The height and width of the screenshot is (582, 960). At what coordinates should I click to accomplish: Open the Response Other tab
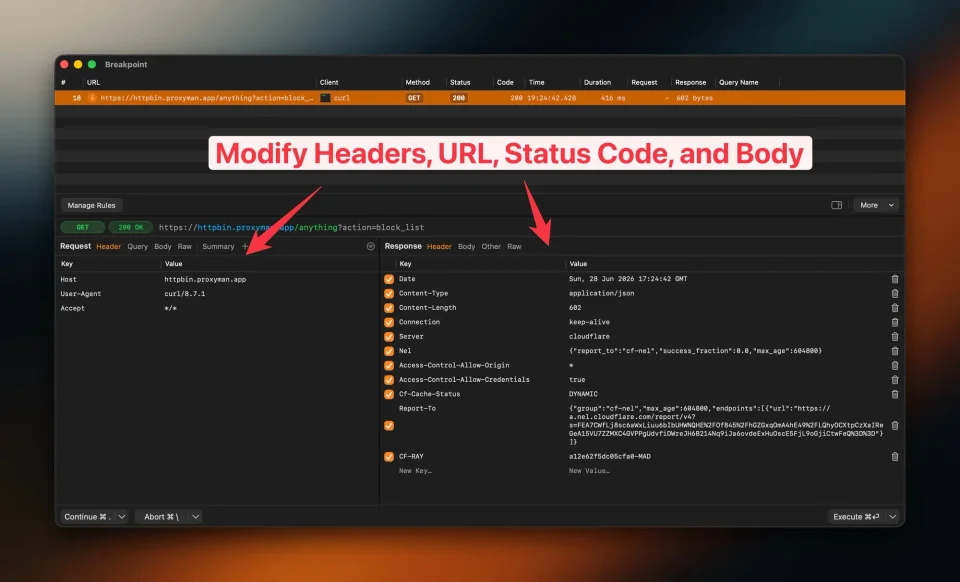(491, 247)
